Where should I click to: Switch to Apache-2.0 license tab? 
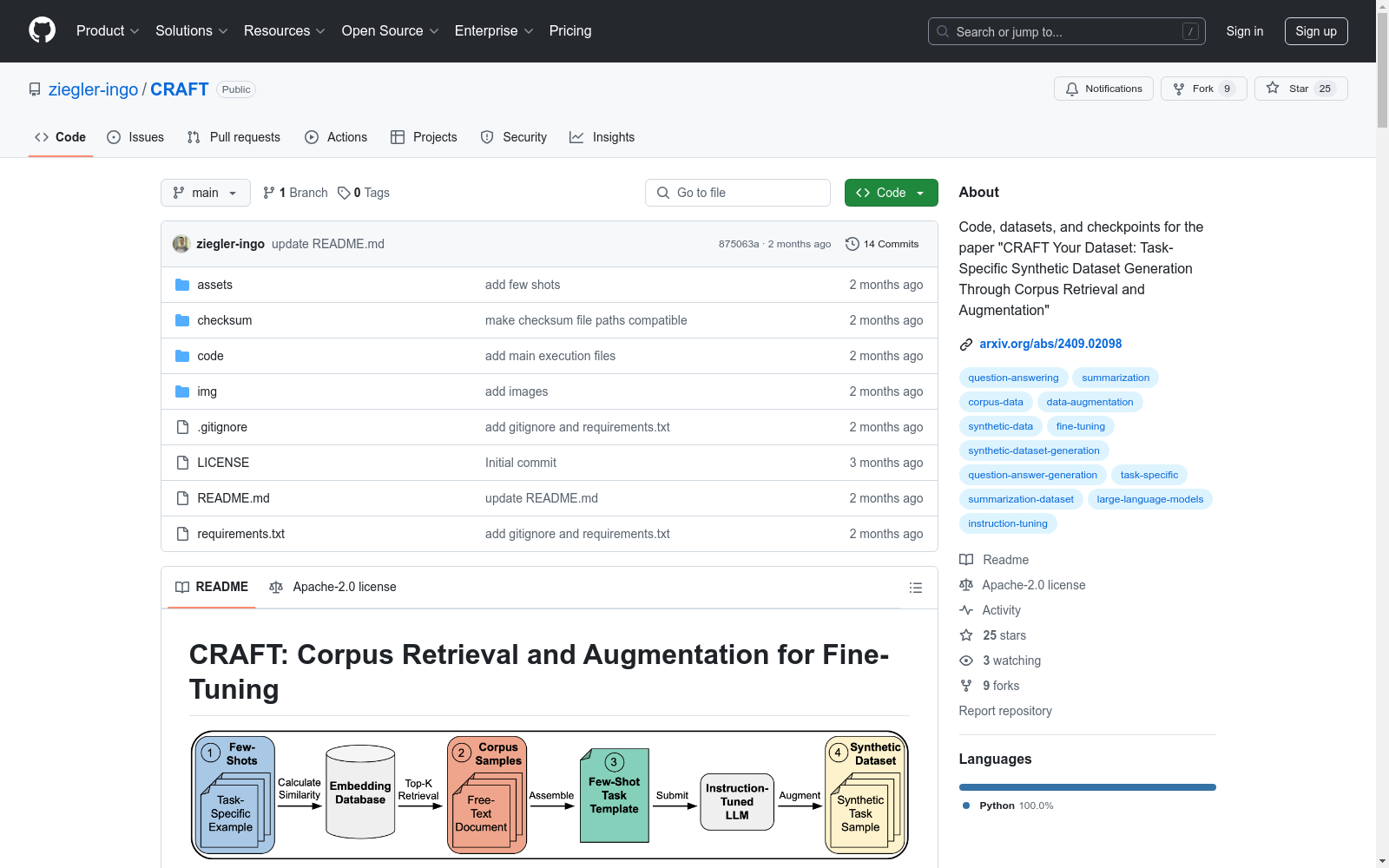point(333,588)
